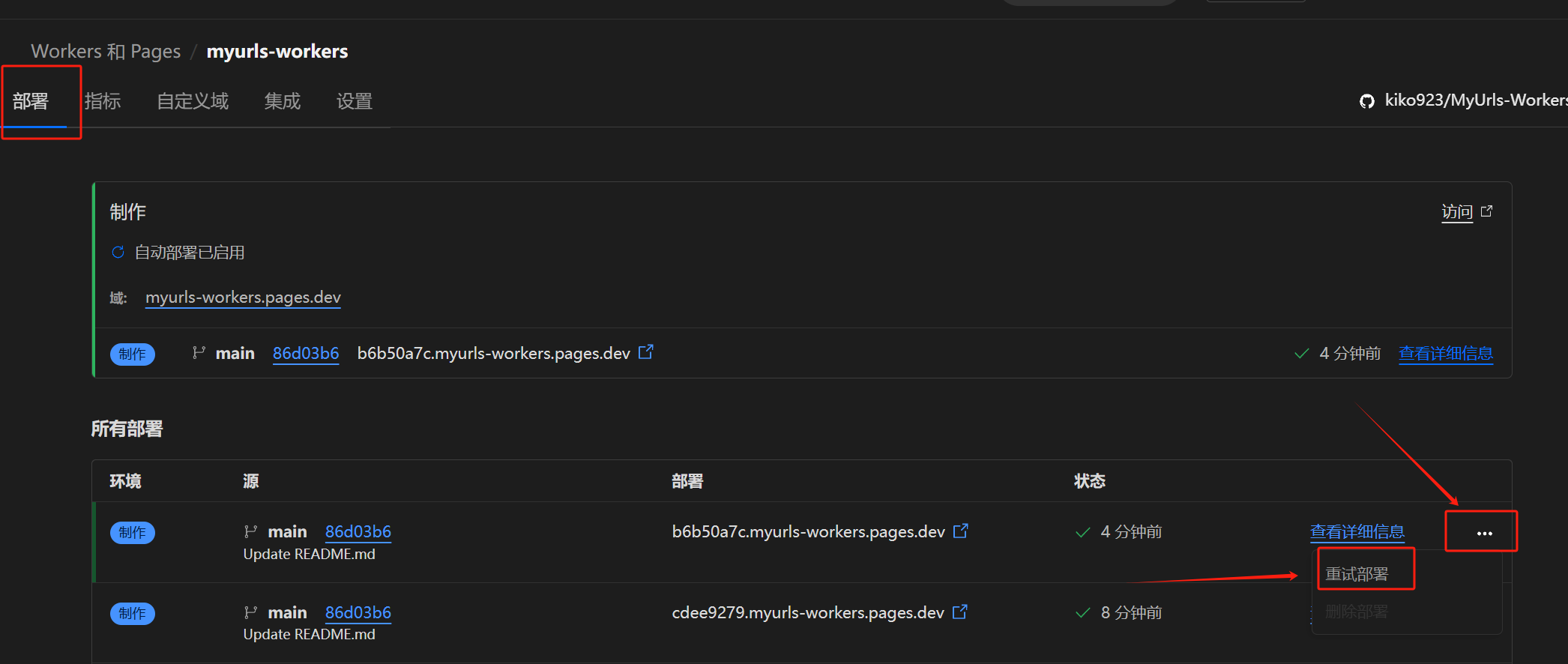Click the branch icon in the cdee9279 row
Viewport: 1568px width, 664px height.
click(x=250, y=612)
